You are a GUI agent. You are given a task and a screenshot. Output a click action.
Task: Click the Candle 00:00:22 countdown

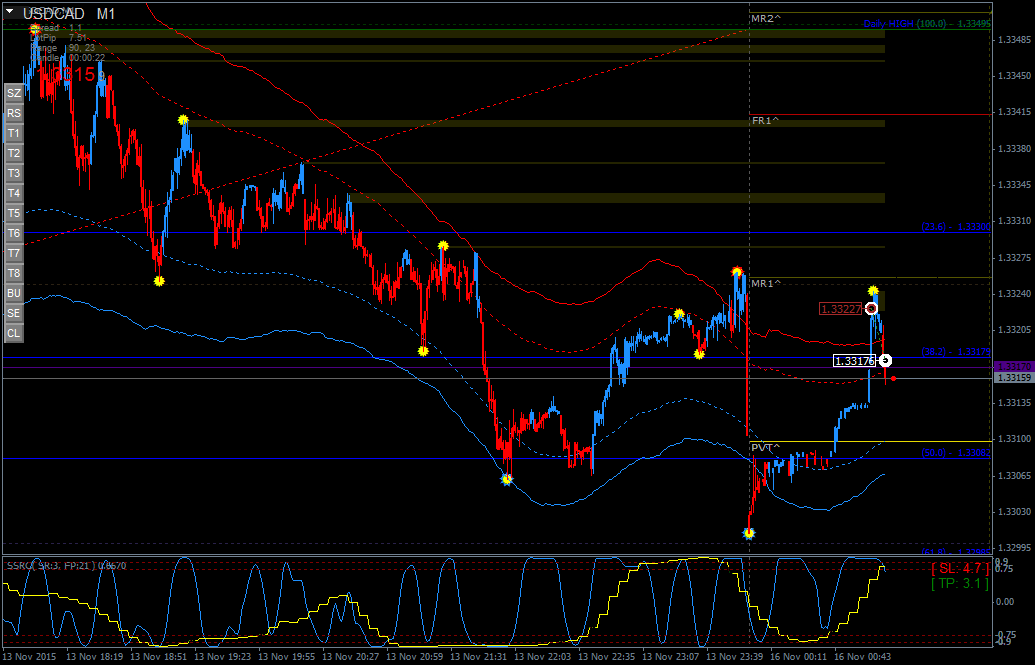click(67, 58)
